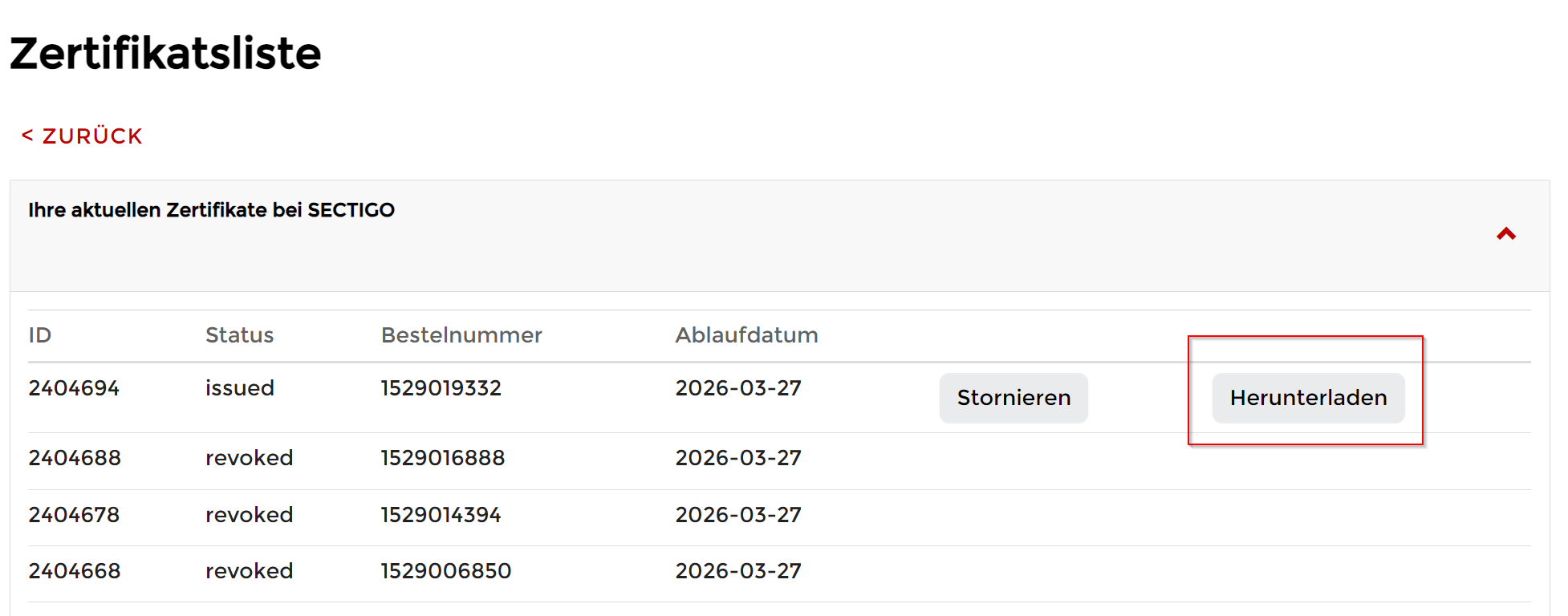Click the Bestelnummer column header
1568x616 pixels.
click(461, 335)
